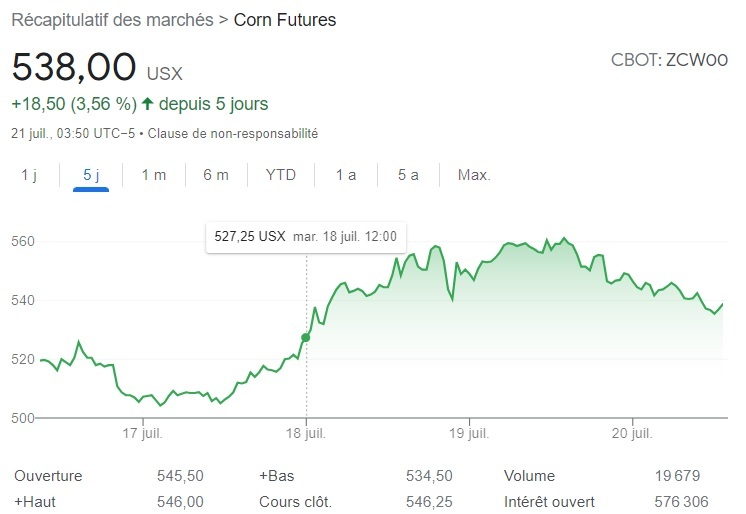Click the green up arrow icon
746x514 pixels.
pyautogui.click(x=148, y=104)
